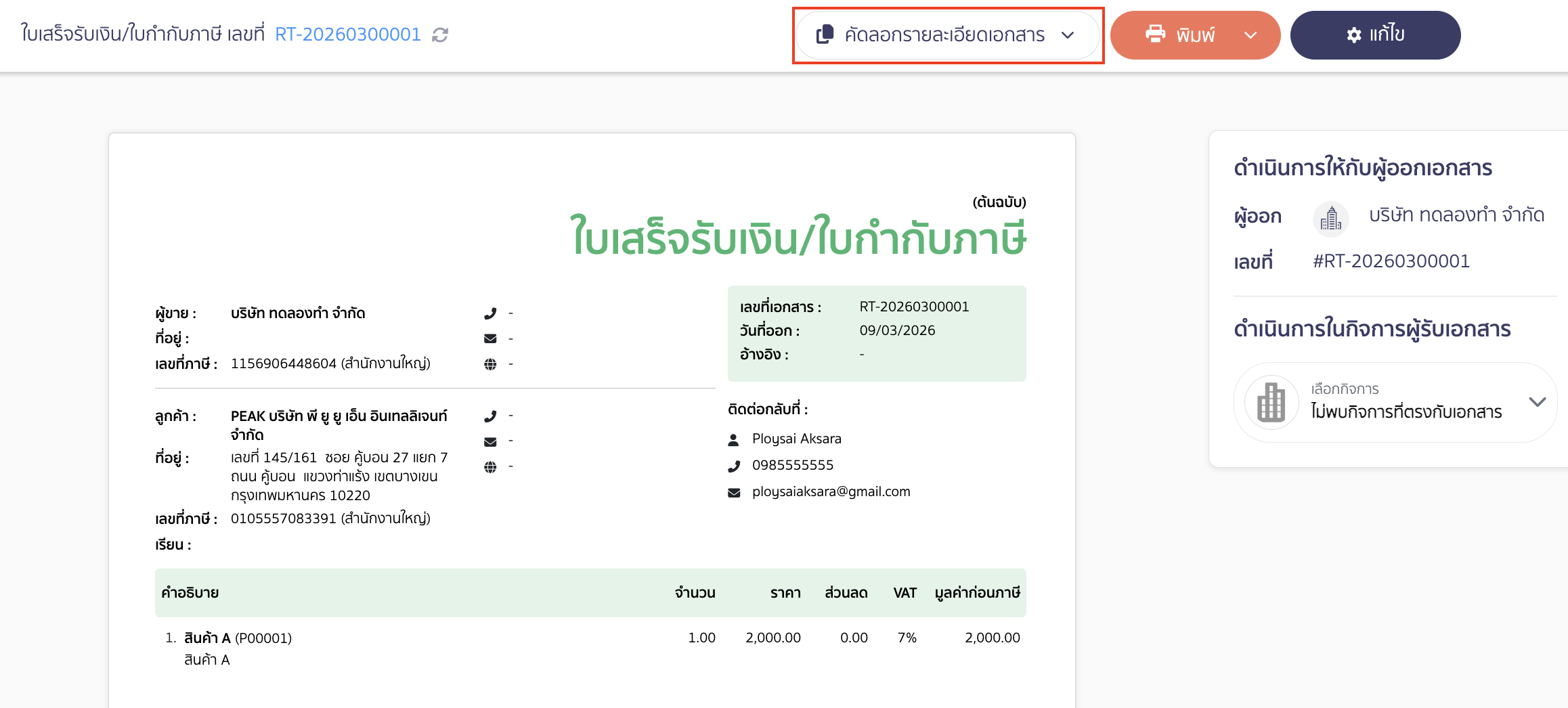Image resolution: width=1568 pixels, height=708 pixels.
Task: Click the phone number 0985555555
Action: pos(792,465)
